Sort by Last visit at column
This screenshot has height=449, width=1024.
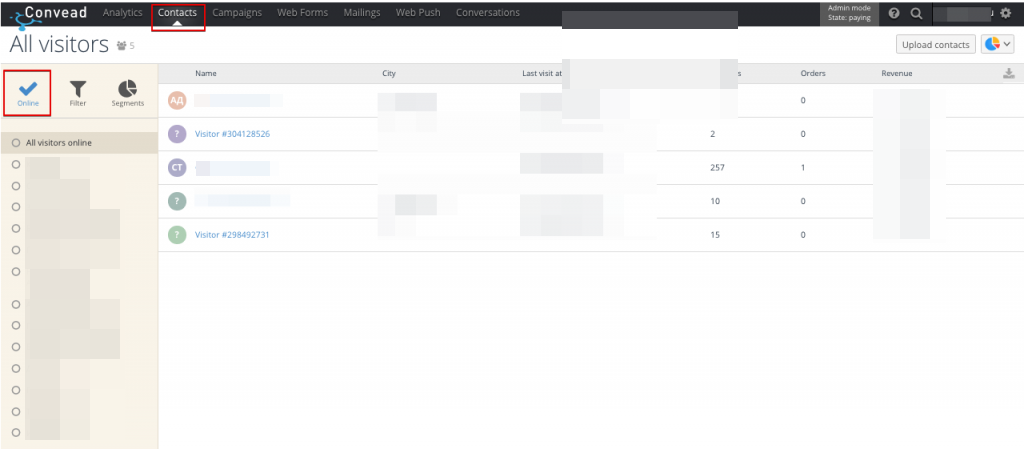[541, 73]
